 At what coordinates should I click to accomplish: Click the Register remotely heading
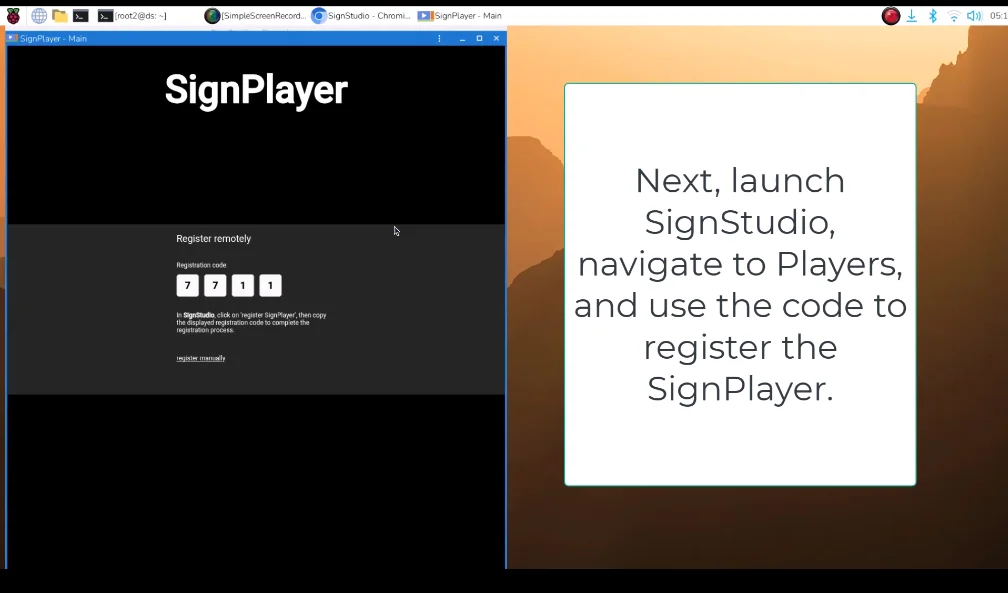213,239
